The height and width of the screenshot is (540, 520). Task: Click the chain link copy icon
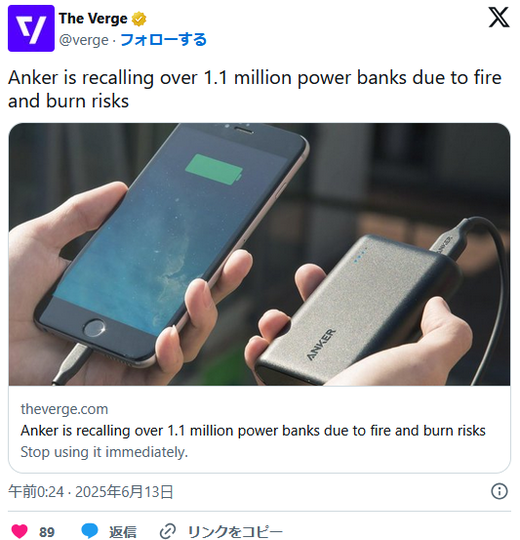(168, 531)
